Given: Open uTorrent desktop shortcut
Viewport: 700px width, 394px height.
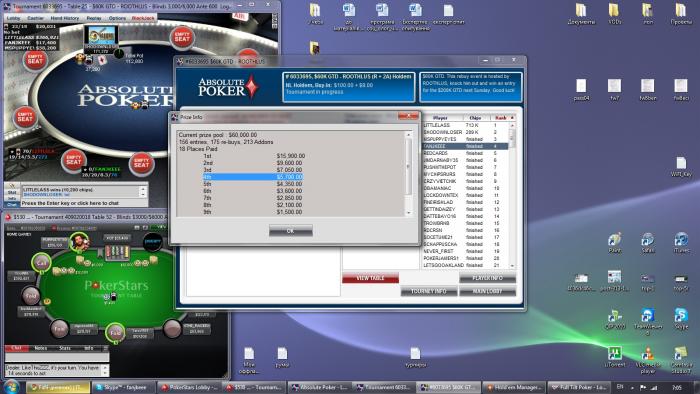Looking at the screenshot, I should coord(615,357).
